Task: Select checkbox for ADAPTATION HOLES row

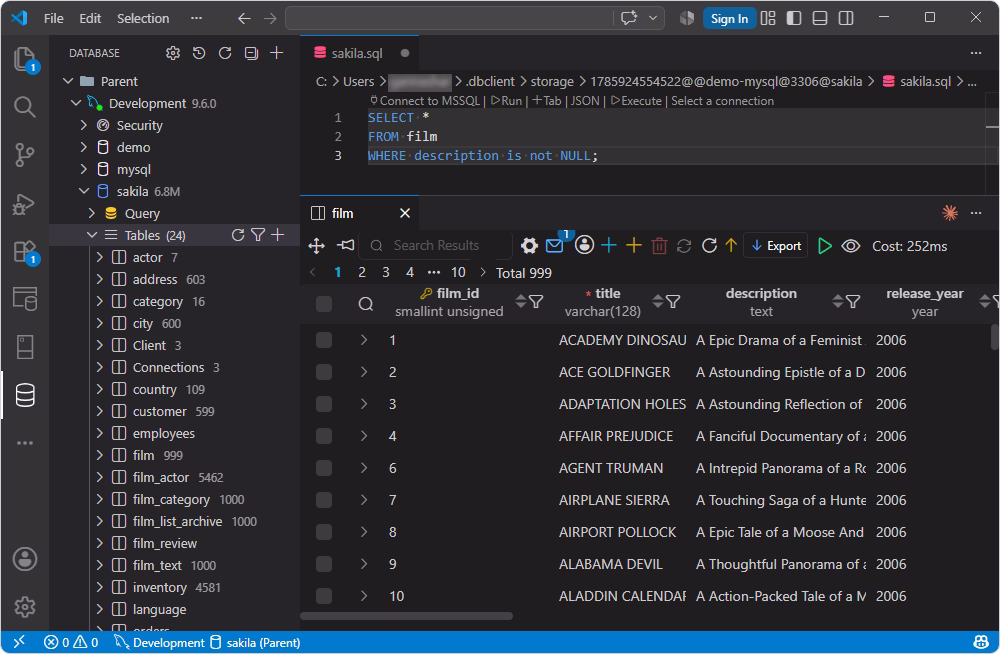Action: coord(324,404)
